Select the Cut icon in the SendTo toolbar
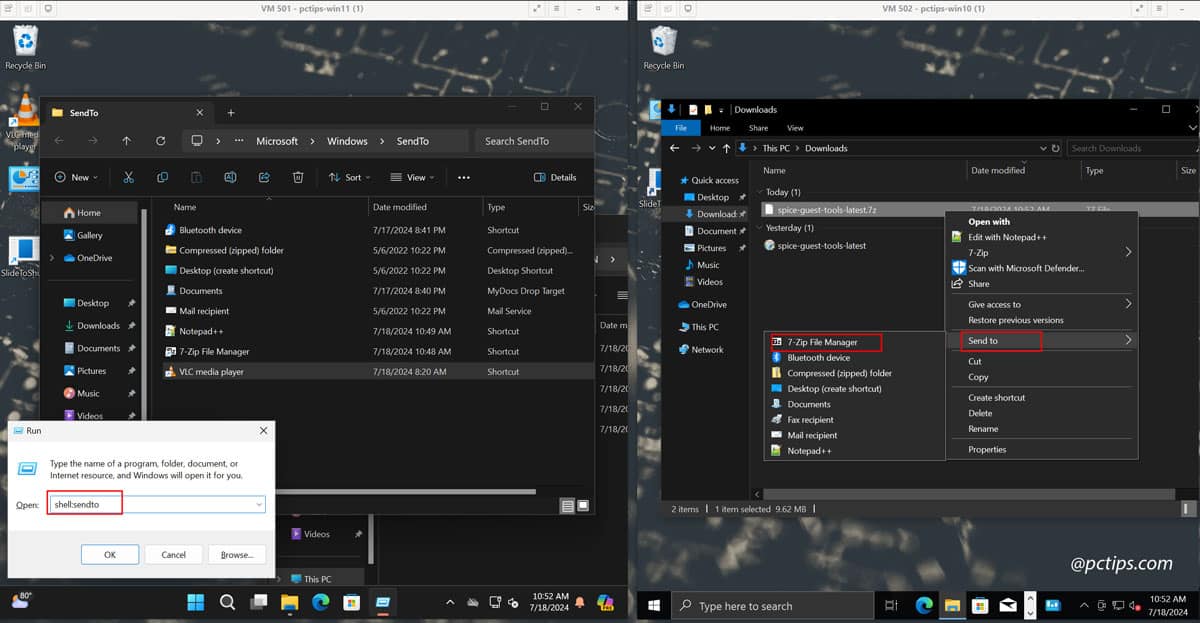This screenshot has width=1200, height=623. [x=128, y=177]
